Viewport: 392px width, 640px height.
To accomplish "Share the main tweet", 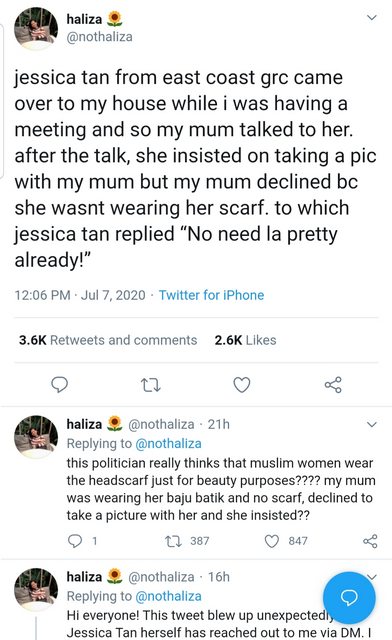I will (333, 384).
